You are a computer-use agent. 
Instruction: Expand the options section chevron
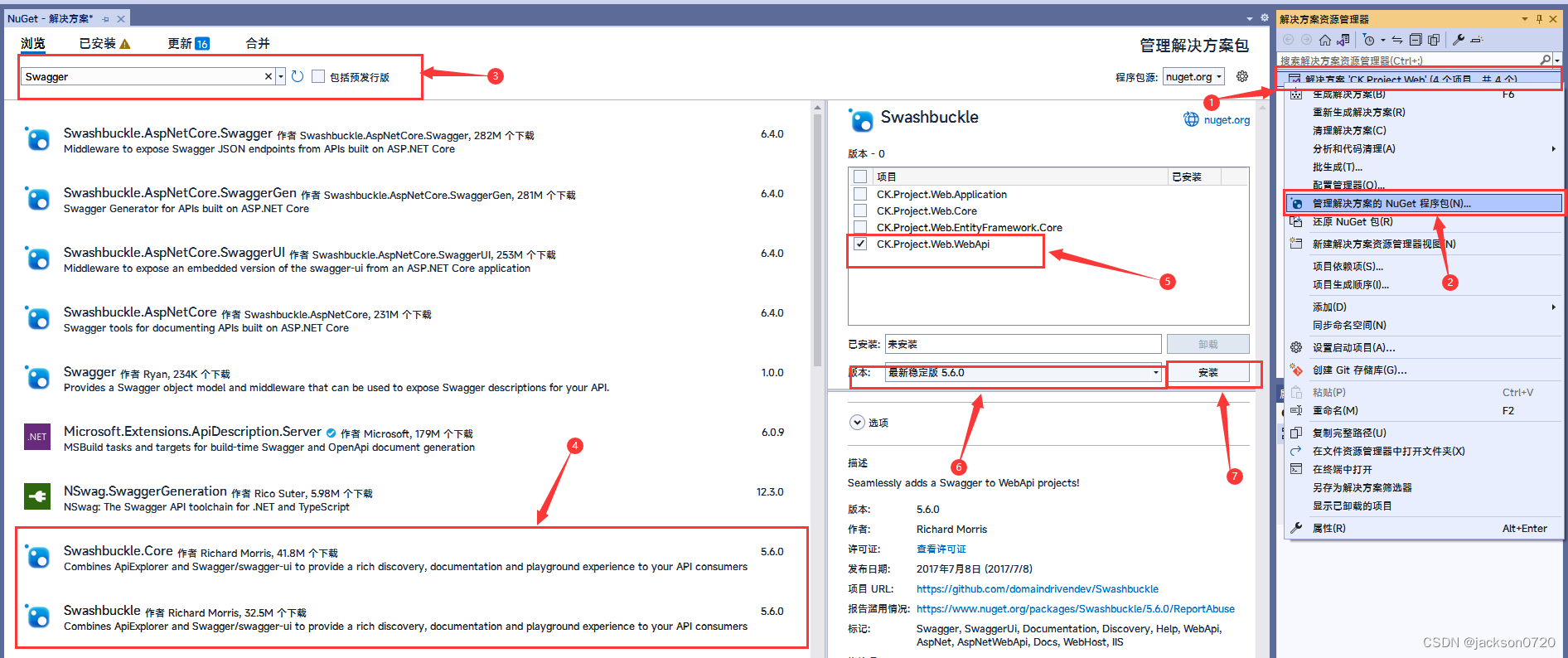[857, 423]
